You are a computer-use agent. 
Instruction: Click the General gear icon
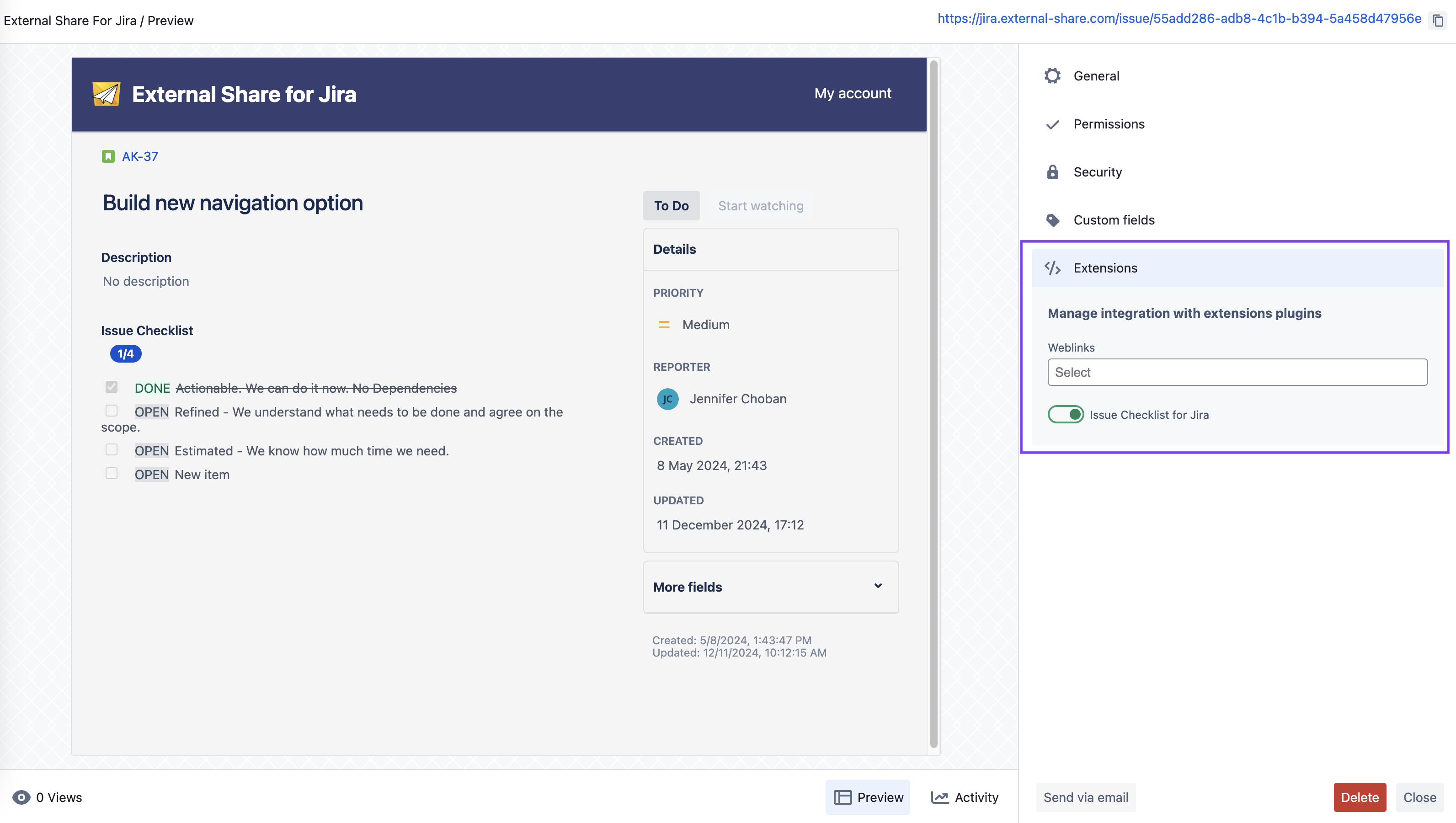[1052, 76]
